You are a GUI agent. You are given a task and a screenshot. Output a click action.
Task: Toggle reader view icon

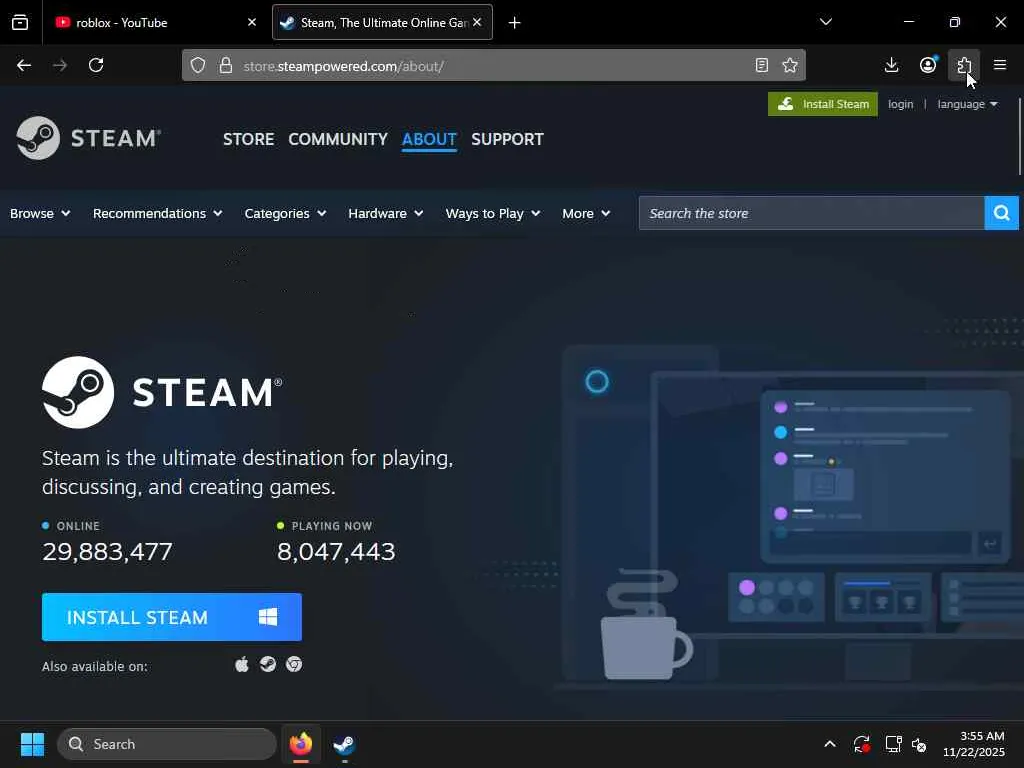(761, 65)
